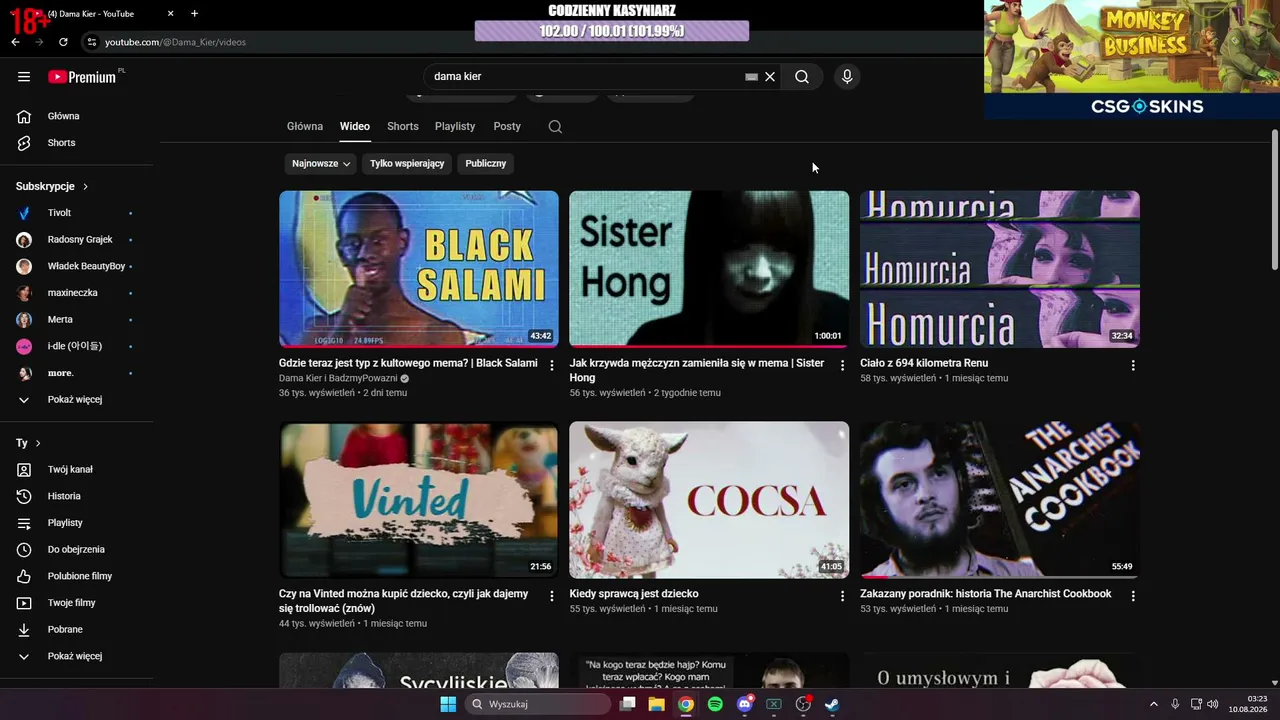Open more options for Black Salami video
The height and width of the screenshot is (720, 1280).
[x=551, y=366]
